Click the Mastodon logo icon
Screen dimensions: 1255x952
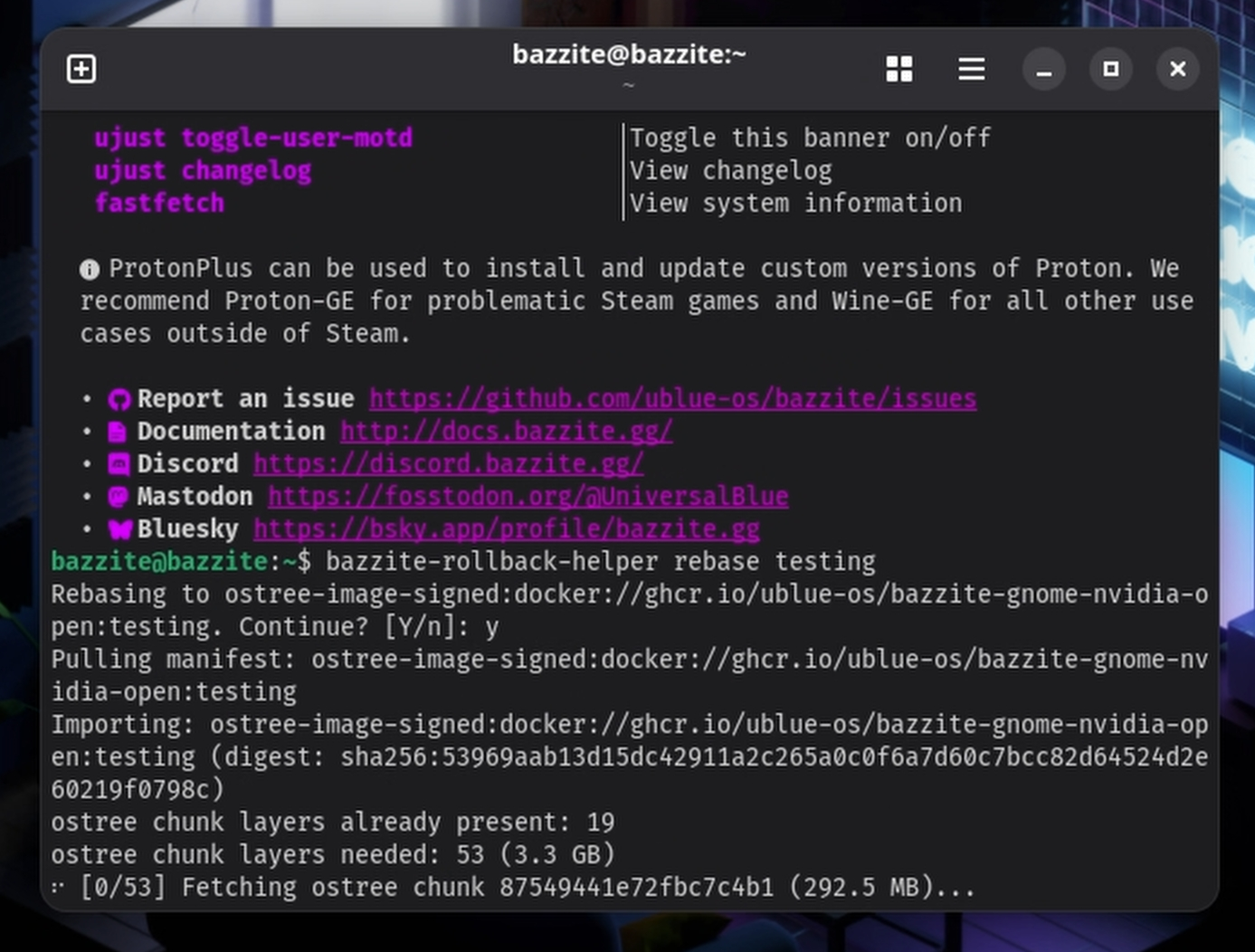coord(119,497)
